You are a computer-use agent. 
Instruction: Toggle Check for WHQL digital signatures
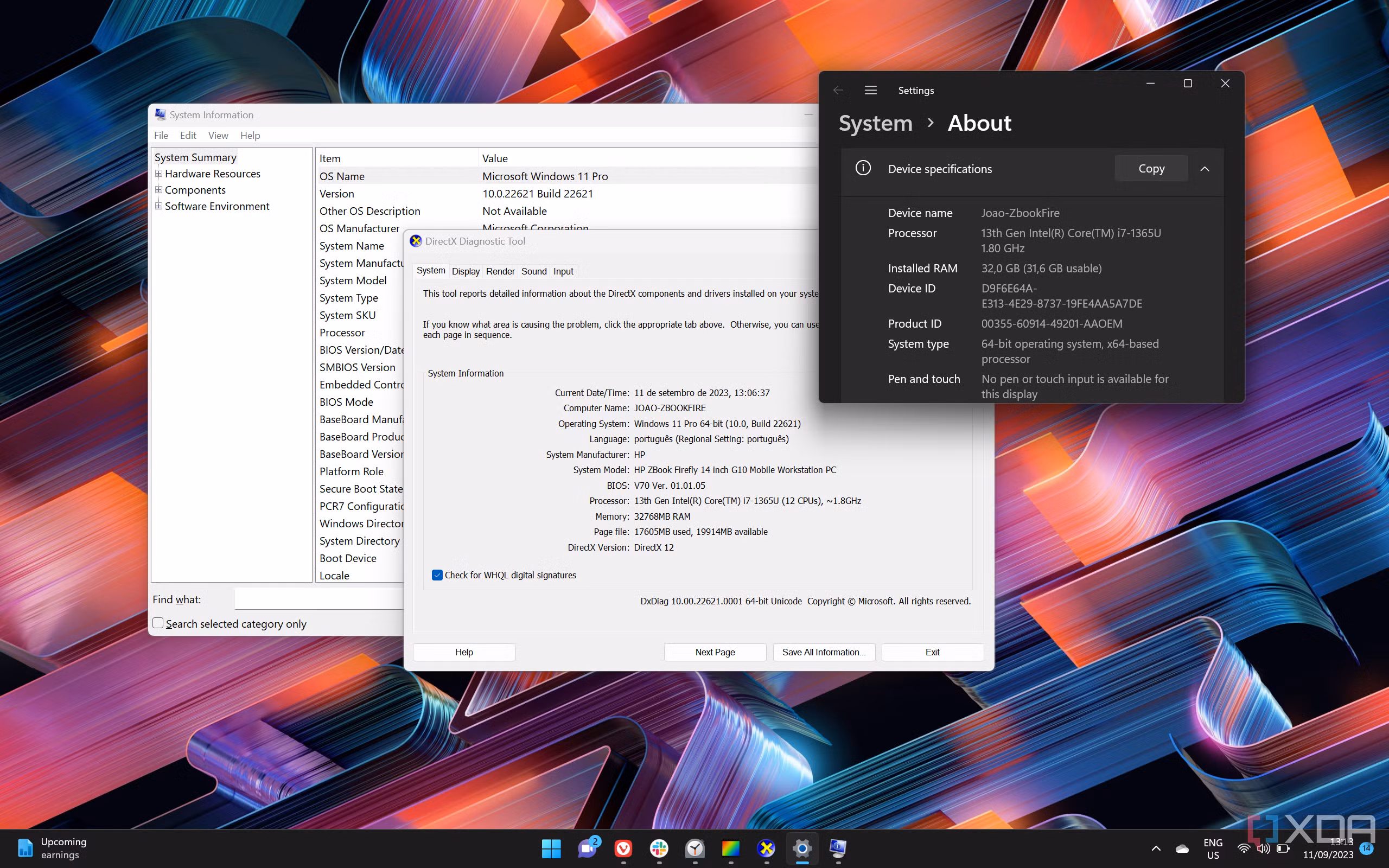[437, 575]
